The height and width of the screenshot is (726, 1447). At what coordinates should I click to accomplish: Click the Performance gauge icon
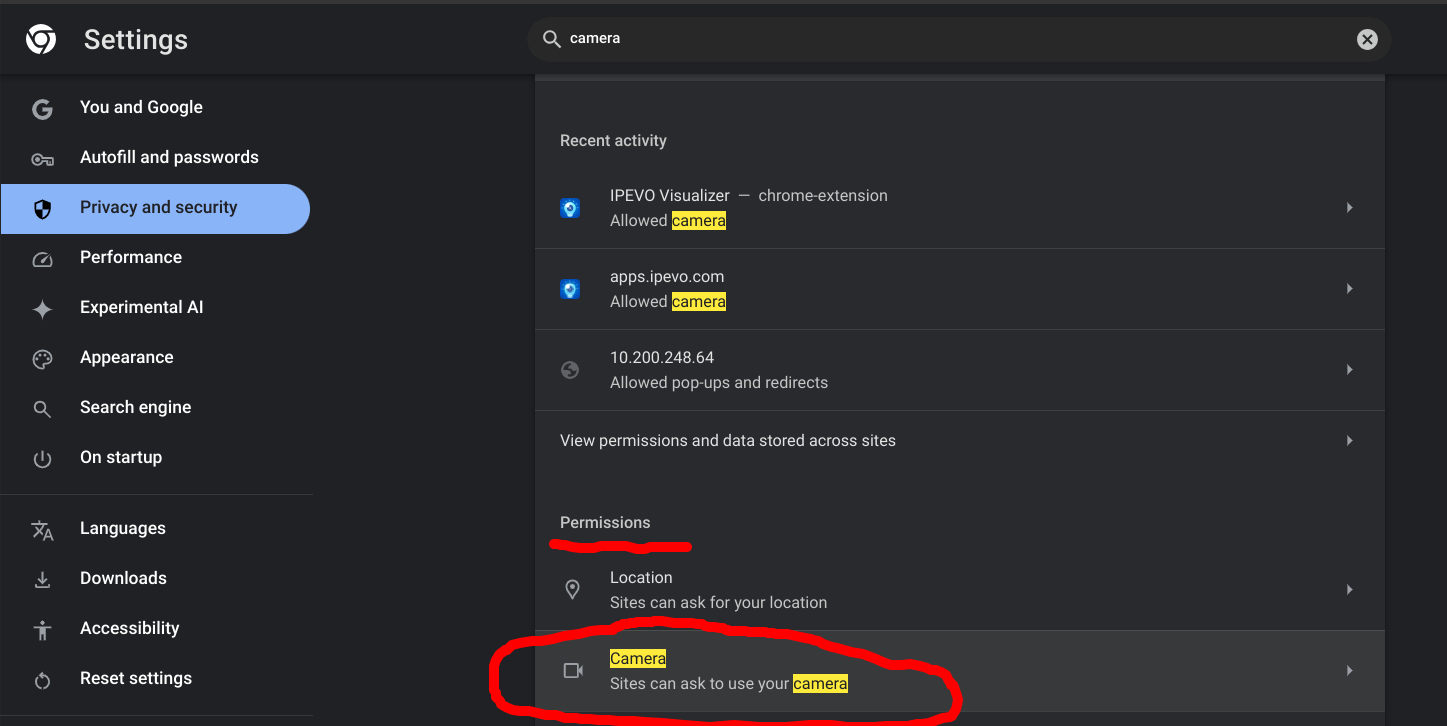(x=42, y=258)
